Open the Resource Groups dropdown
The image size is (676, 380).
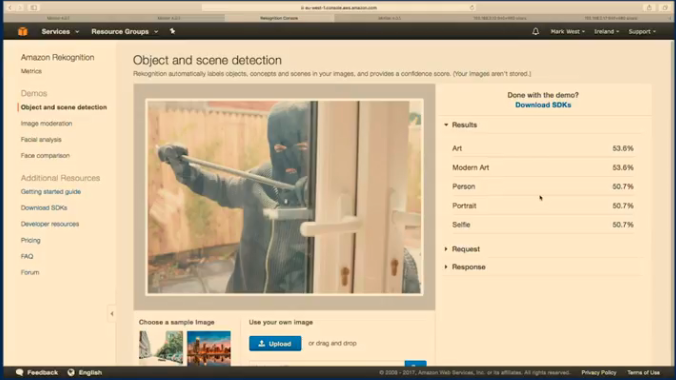click(125, 31)
